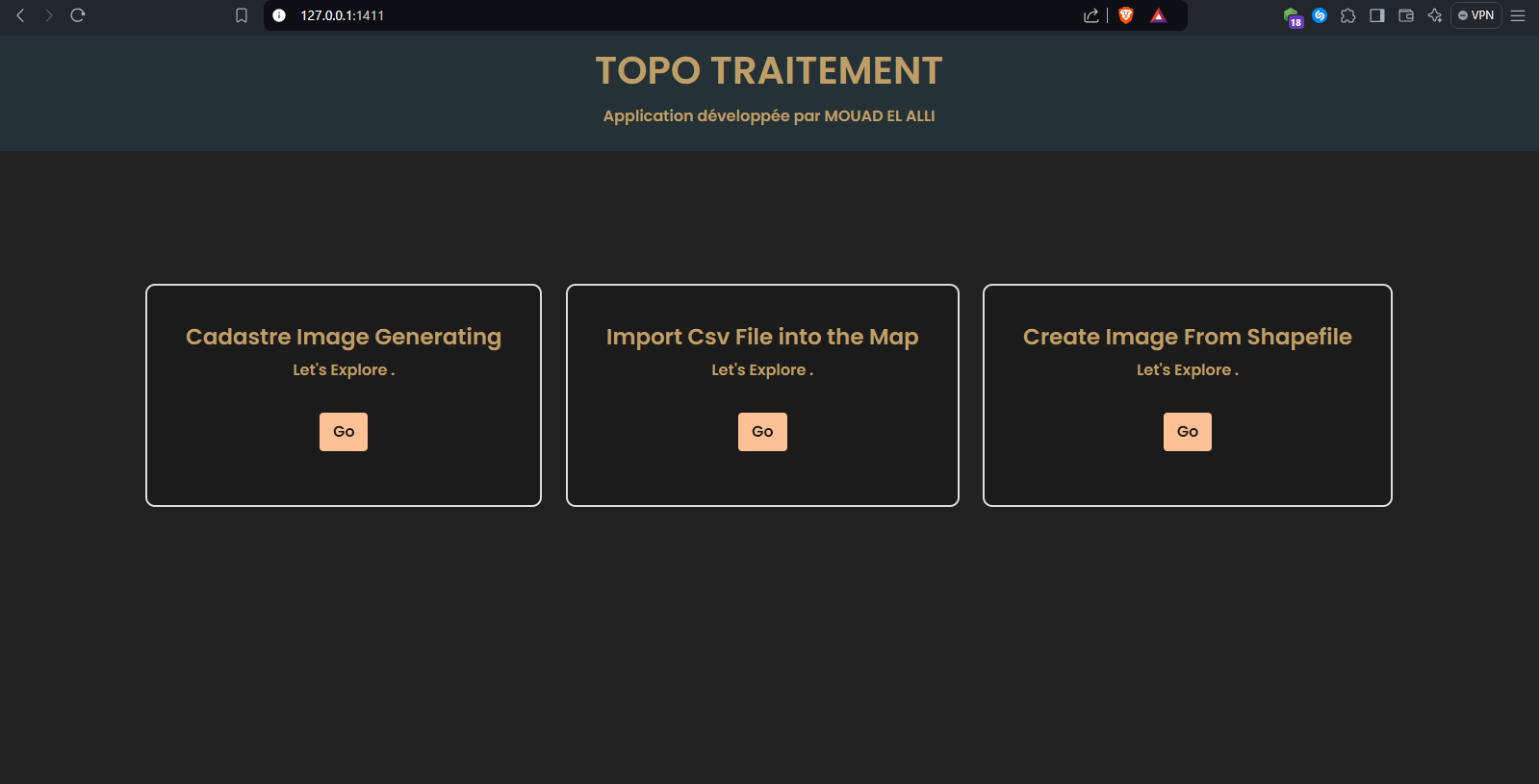Toggle the VPN button

click(1476, 15)
